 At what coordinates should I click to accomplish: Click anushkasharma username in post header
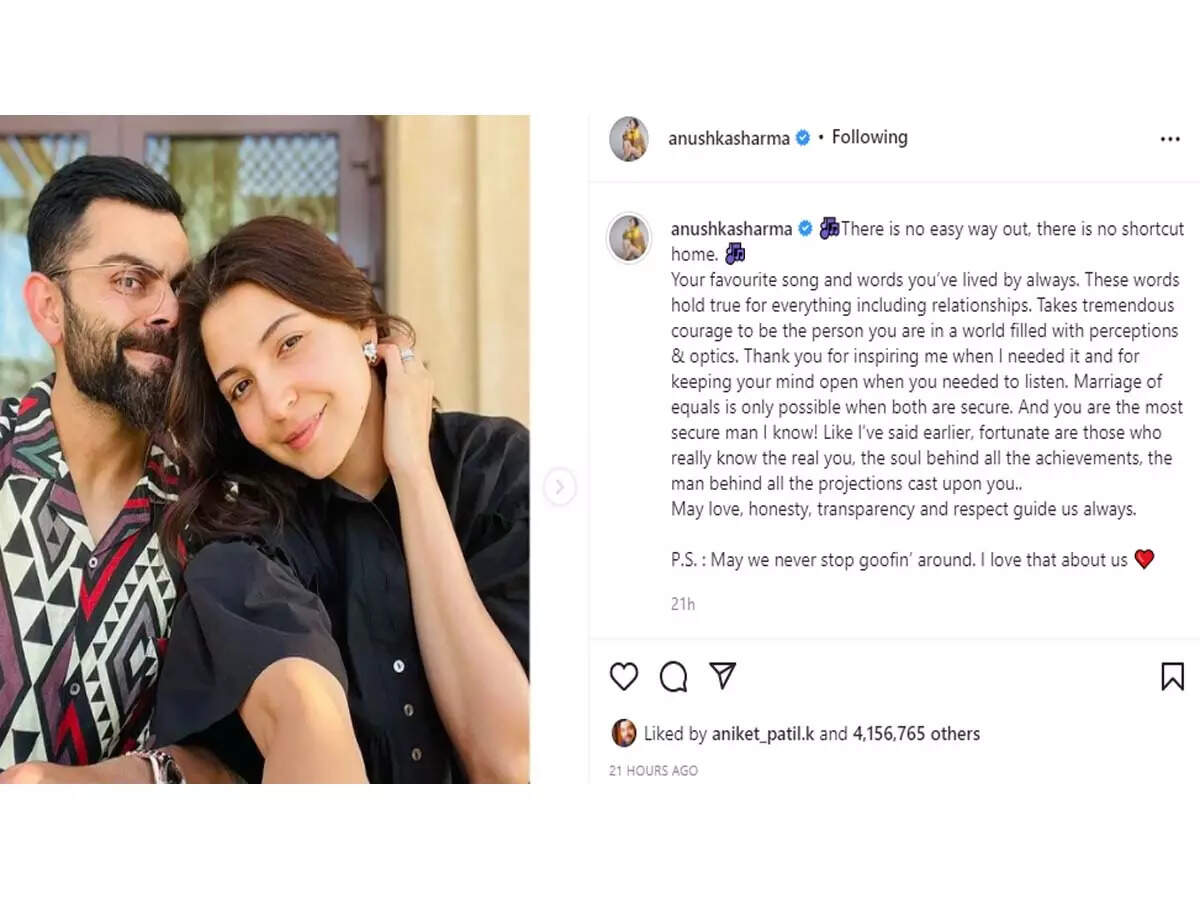tap(728, 138)
